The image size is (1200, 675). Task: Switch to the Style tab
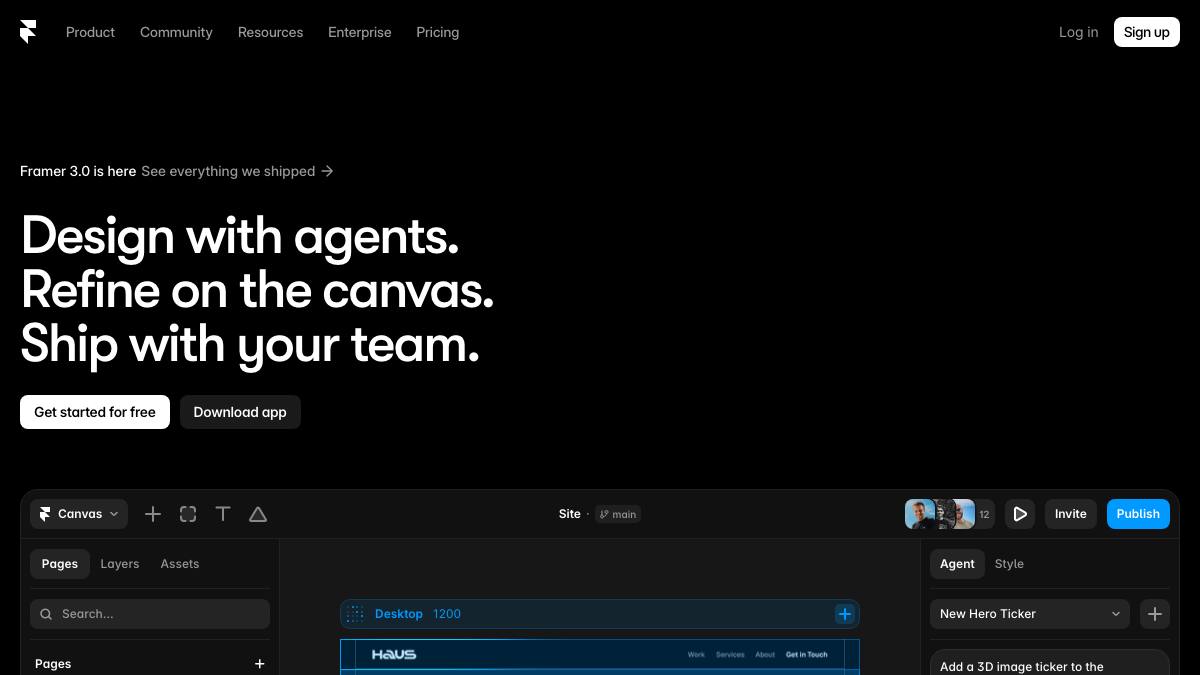click(1009, 564)
